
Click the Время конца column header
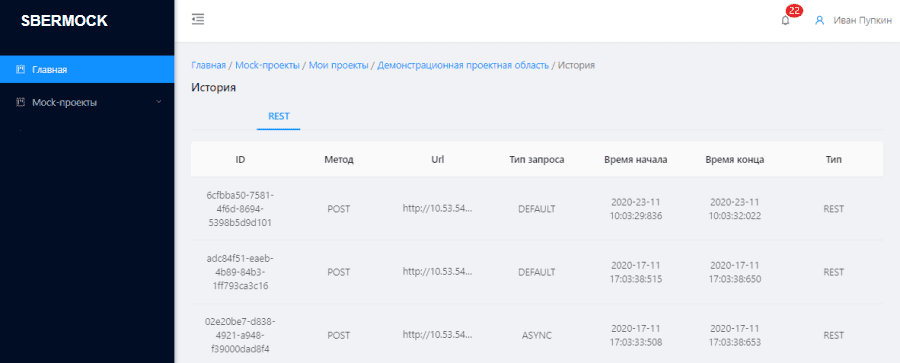pos(735,160)
